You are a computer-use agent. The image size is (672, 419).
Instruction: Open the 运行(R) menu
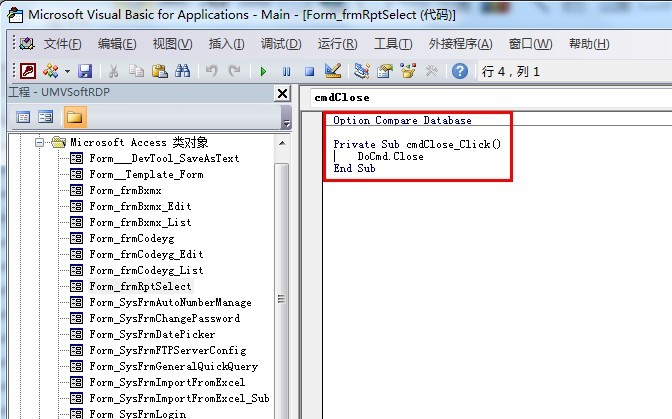point(337,43)
